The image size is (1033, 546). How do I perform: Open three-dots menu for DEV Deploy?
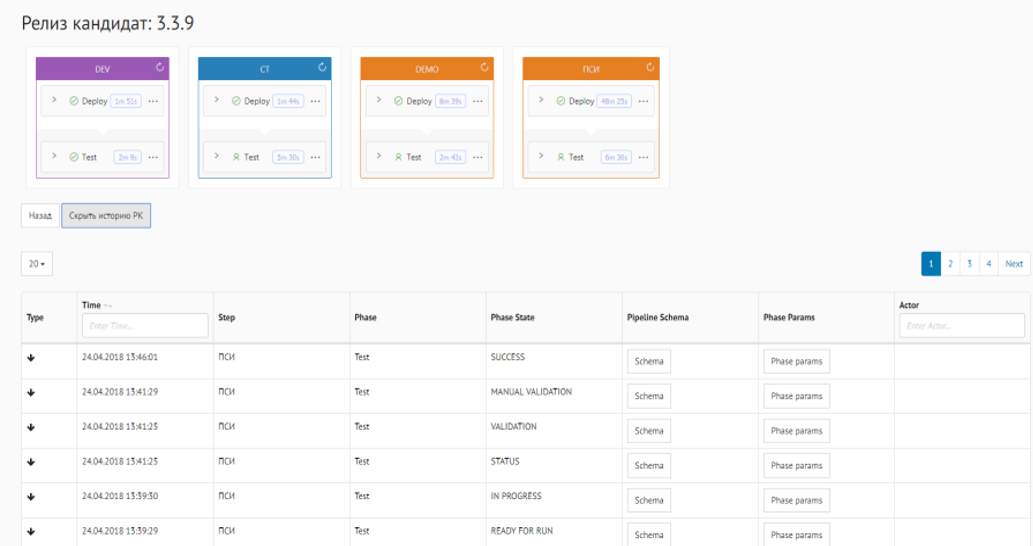tap(153, 101)
